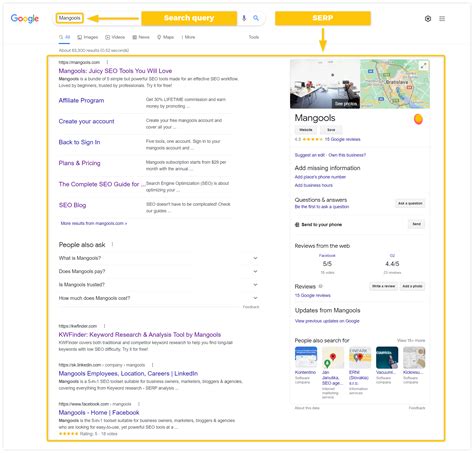The image size is (474, 453).
Task: Expand the map with the fullscreen icon
Action: pyautogui.click(x=423, y=66)
